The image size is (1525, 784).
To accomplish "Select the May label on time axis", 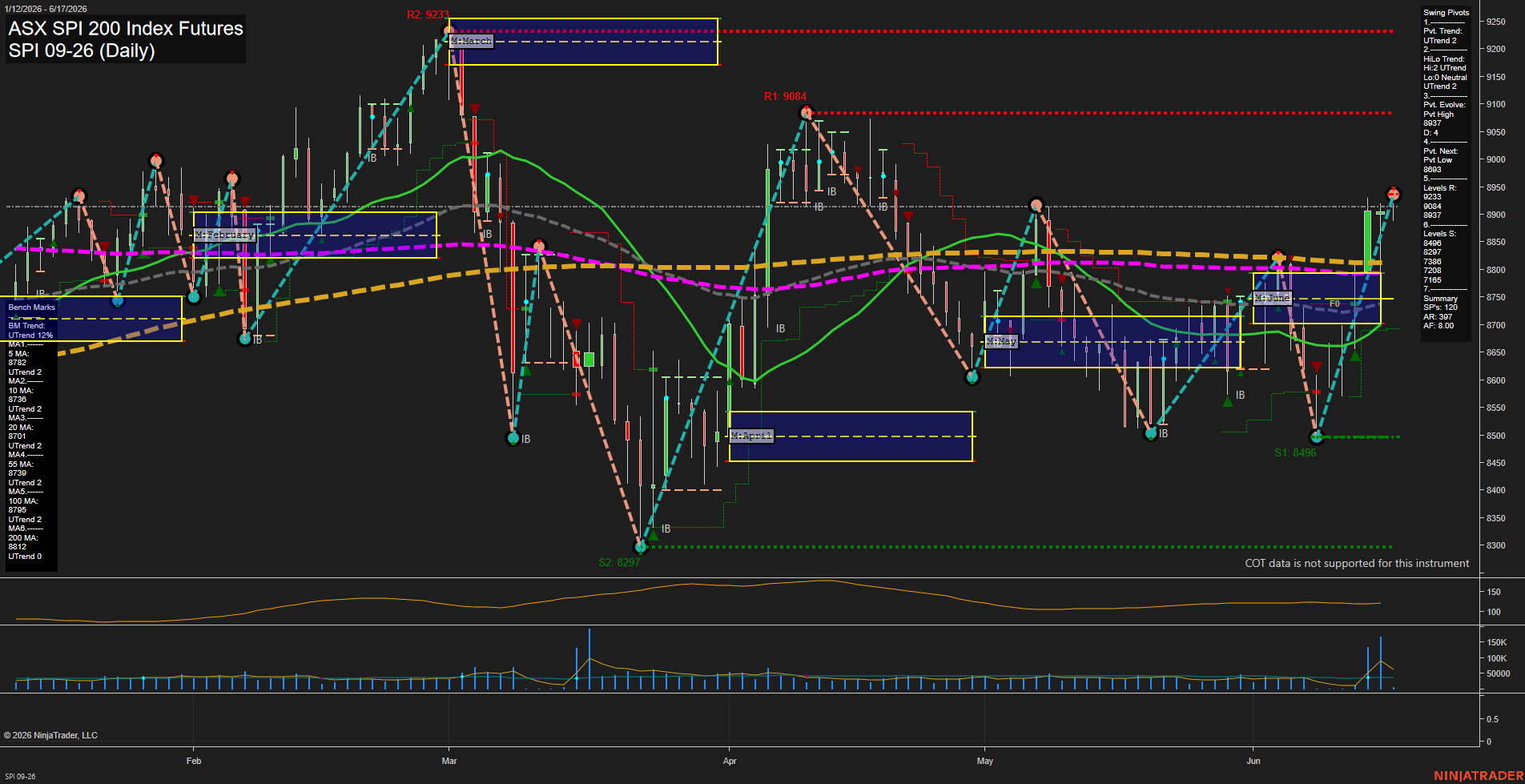I will coord(985,761).
